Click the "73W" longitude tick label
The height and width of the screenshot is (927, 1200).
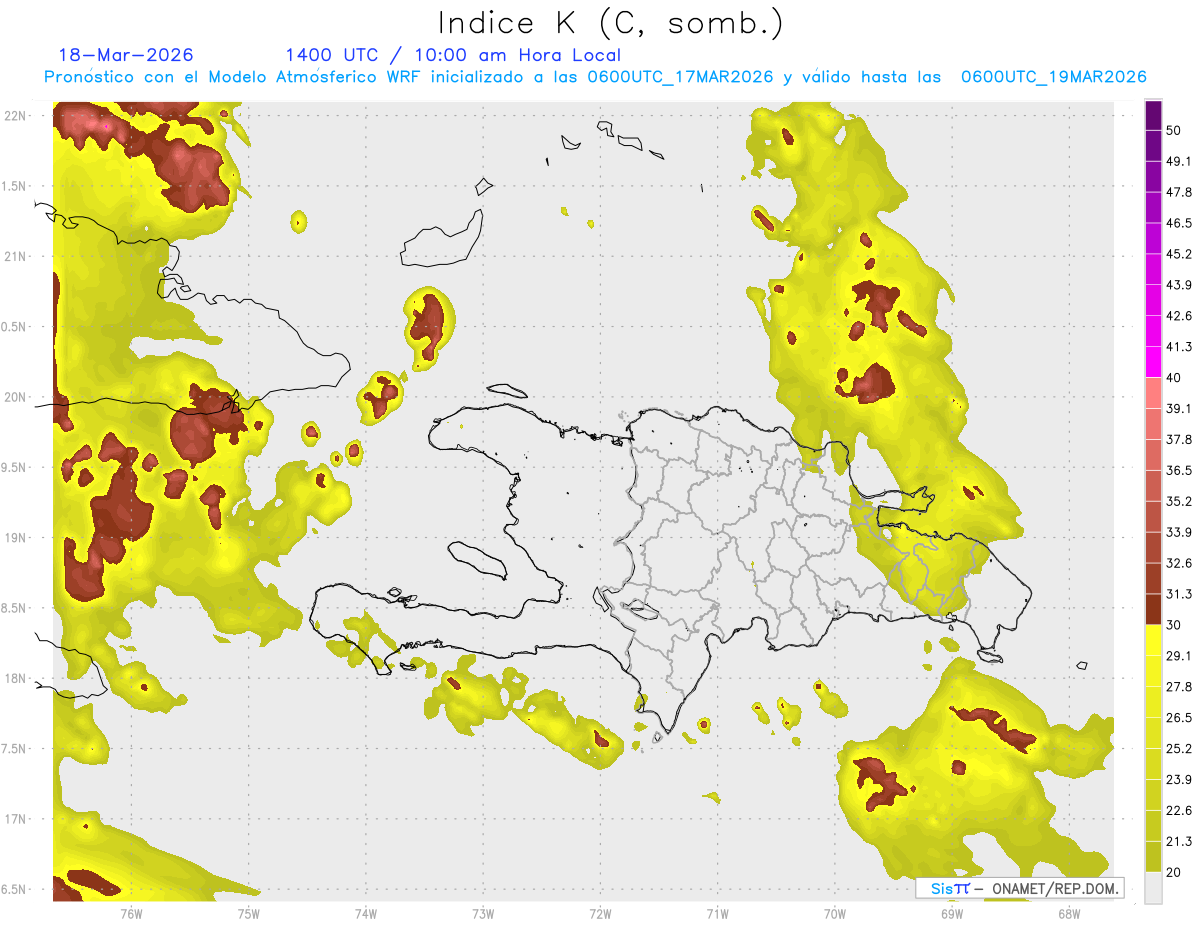pos(483,913)
